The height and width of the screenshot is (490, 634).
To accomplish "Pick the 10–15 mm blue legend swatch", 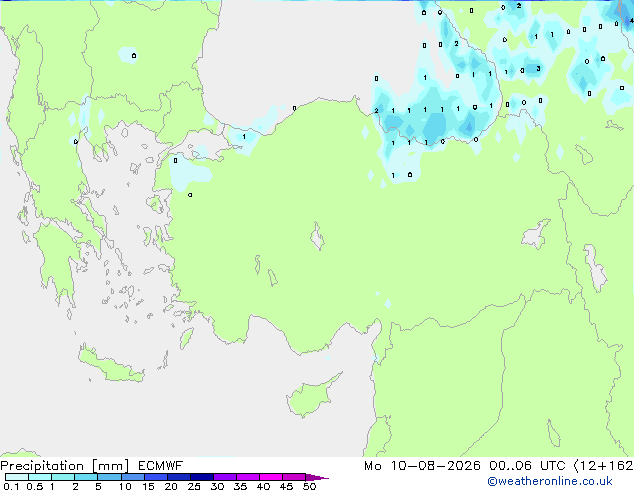I will click(132, 477).
